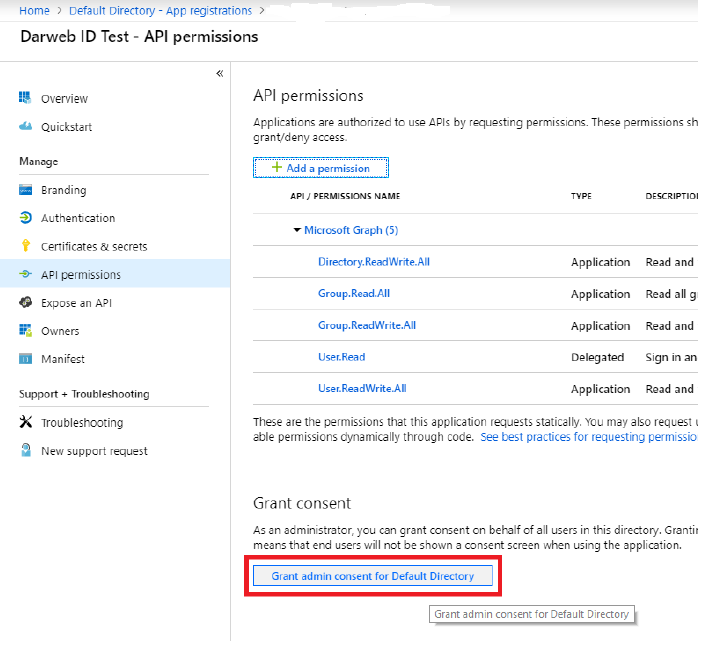Image resolution: width=703 pixels, height=646 pixels.
Task: Click the Expose an API cloud icon
Action: tap(26, 303)
